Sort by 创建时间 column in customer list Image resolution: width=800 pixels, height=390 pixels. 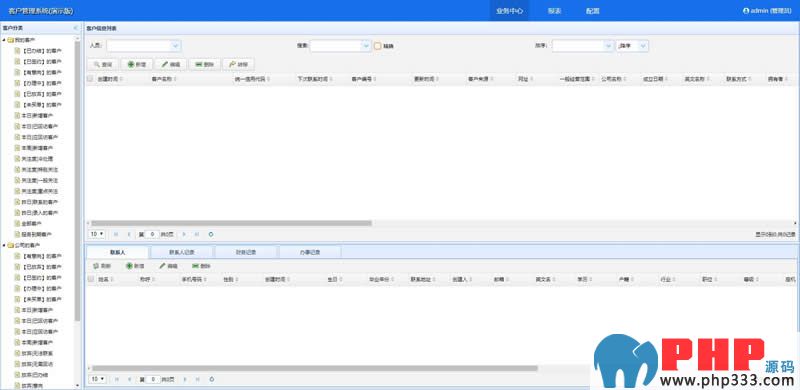109,79
